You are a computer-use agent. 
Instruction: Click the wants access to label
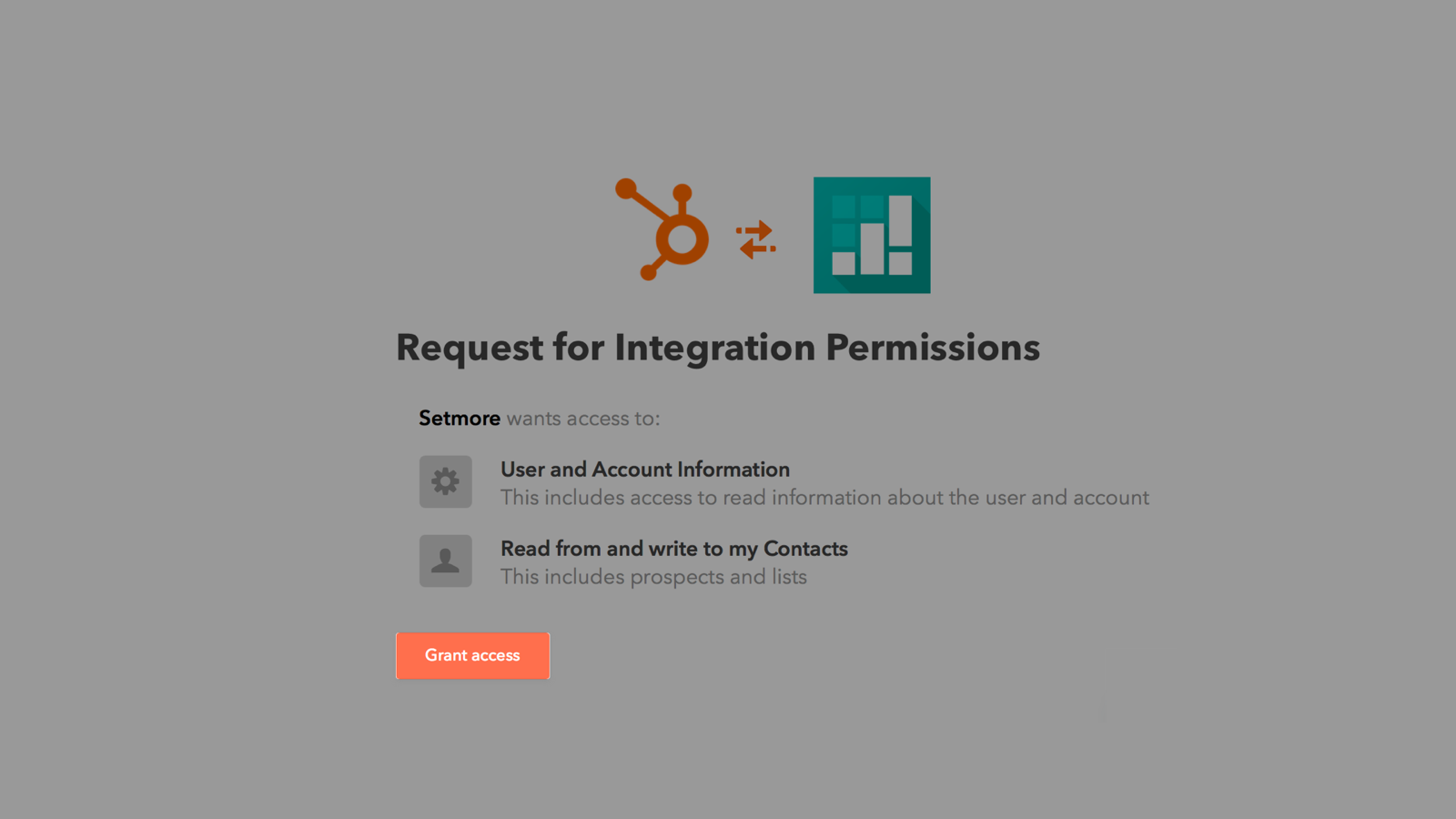click(583, 419)
